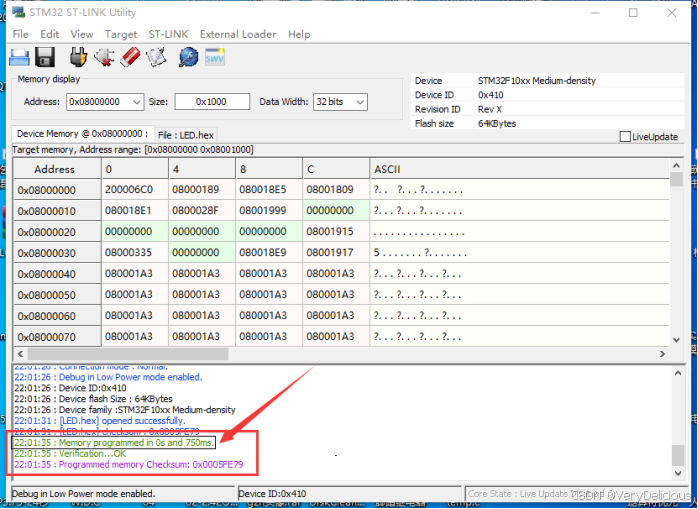Click log line Device flash Size : 64KBytes

[x=93, y=399]
